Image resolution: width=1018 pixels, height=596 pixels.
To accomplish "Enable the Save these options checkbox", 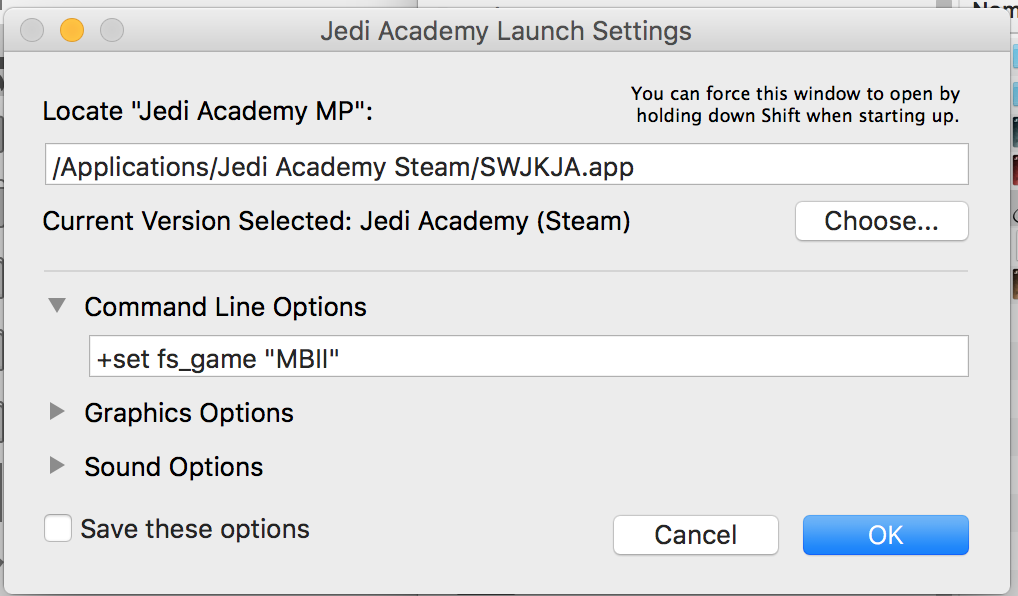I will pyautogui.click(x=58, y=529).
